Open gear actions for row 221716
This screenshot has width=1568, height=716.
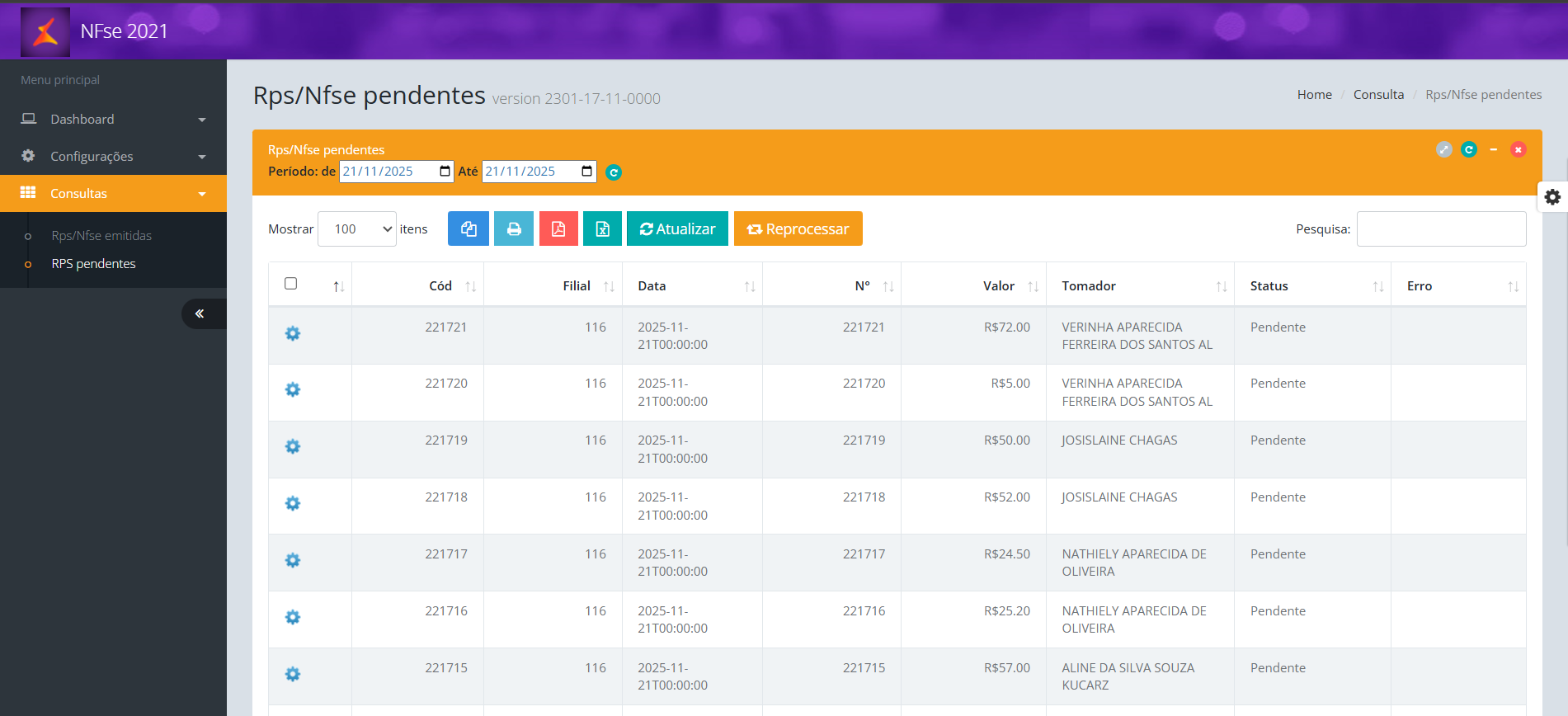point(293,617)
